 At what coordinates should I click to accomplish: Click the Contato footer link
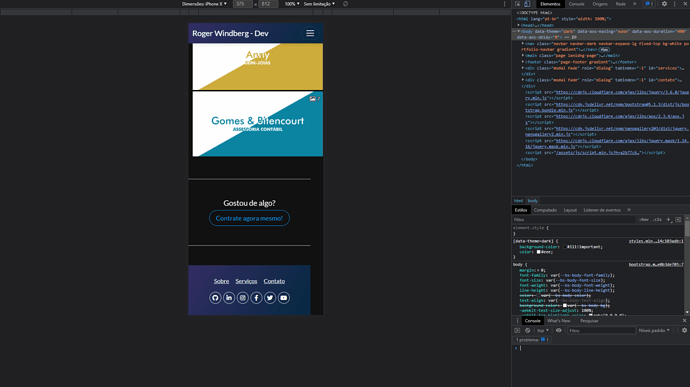[274, 281]
